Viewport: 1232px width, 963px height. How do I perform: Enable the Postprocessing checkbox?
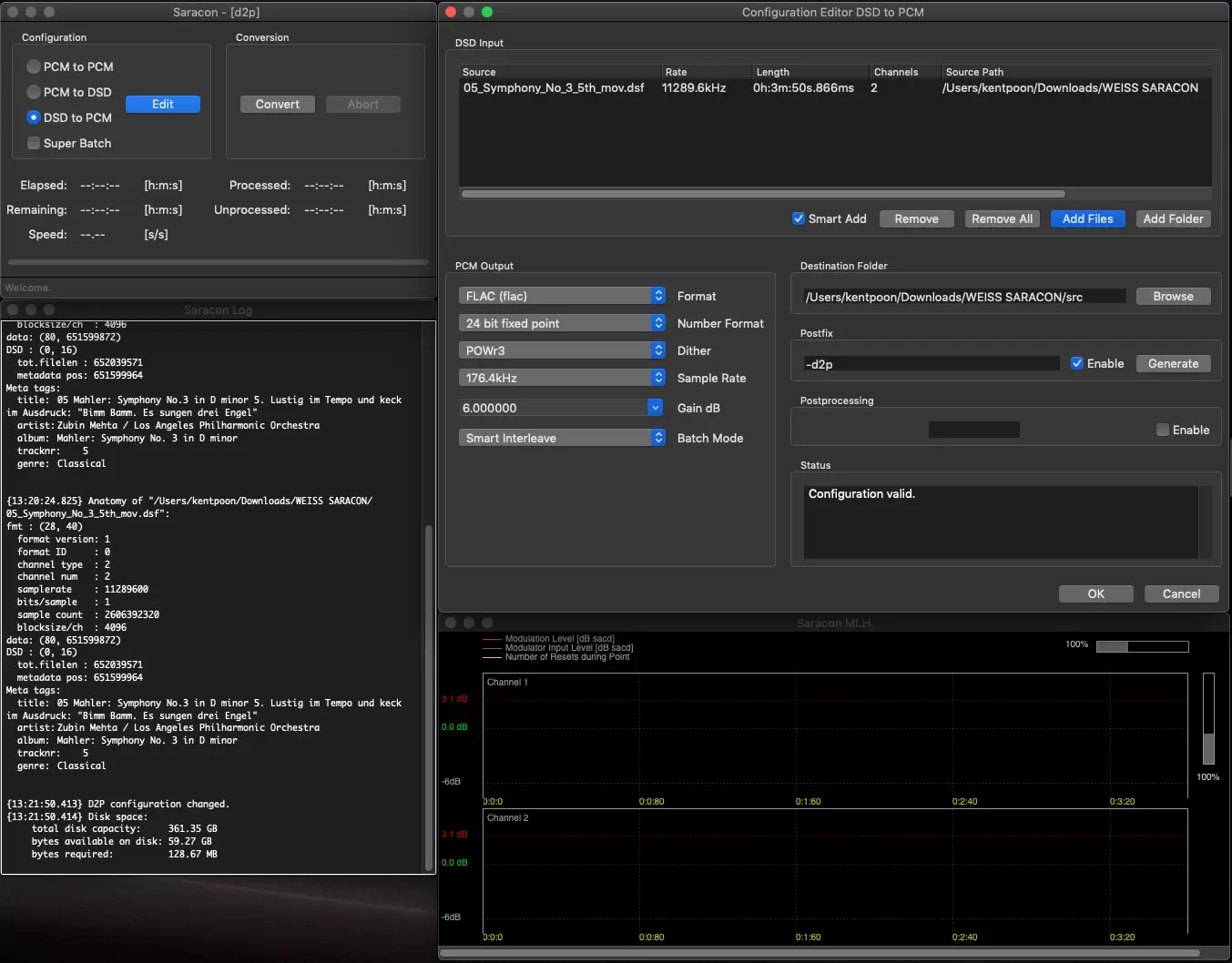1163,430
